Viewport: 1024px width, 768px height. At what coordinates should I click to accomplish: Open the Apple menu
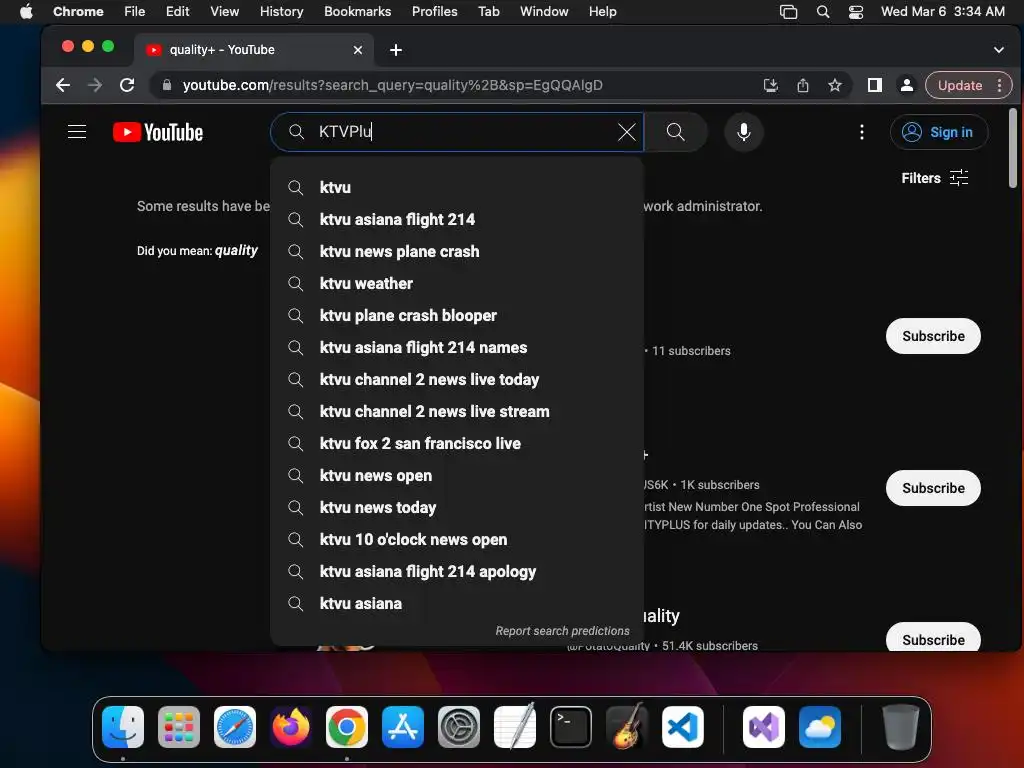coord(26,12)
